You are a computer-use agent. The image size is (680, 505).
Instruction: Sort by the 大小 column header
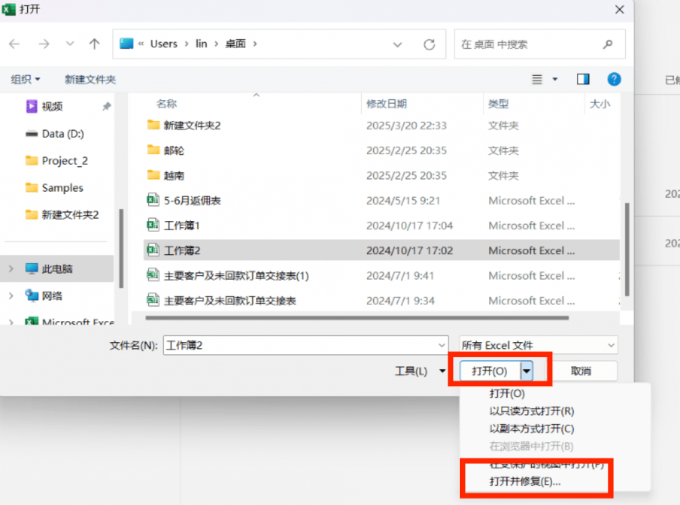(x=600, y=104)
